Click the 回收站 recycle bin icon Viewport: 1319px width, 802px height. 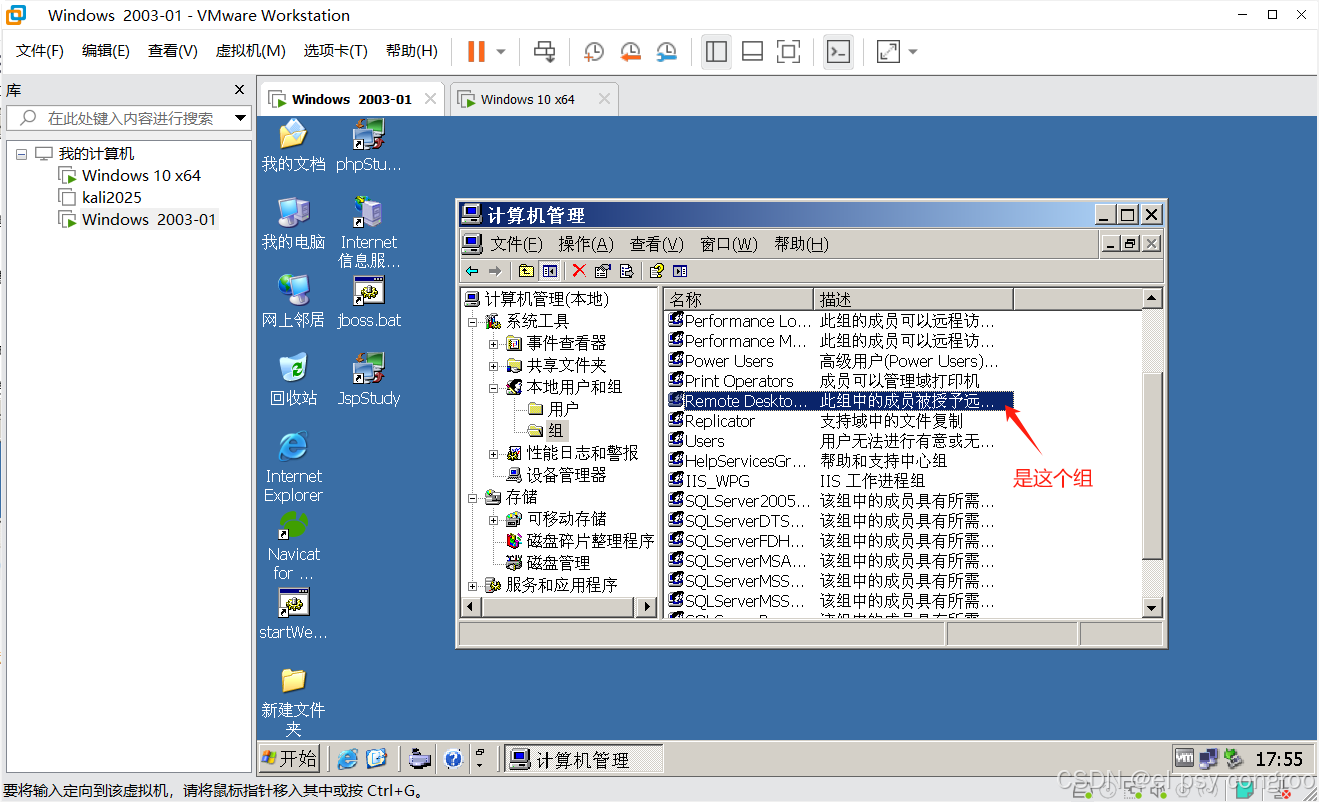tap(293, 380)
